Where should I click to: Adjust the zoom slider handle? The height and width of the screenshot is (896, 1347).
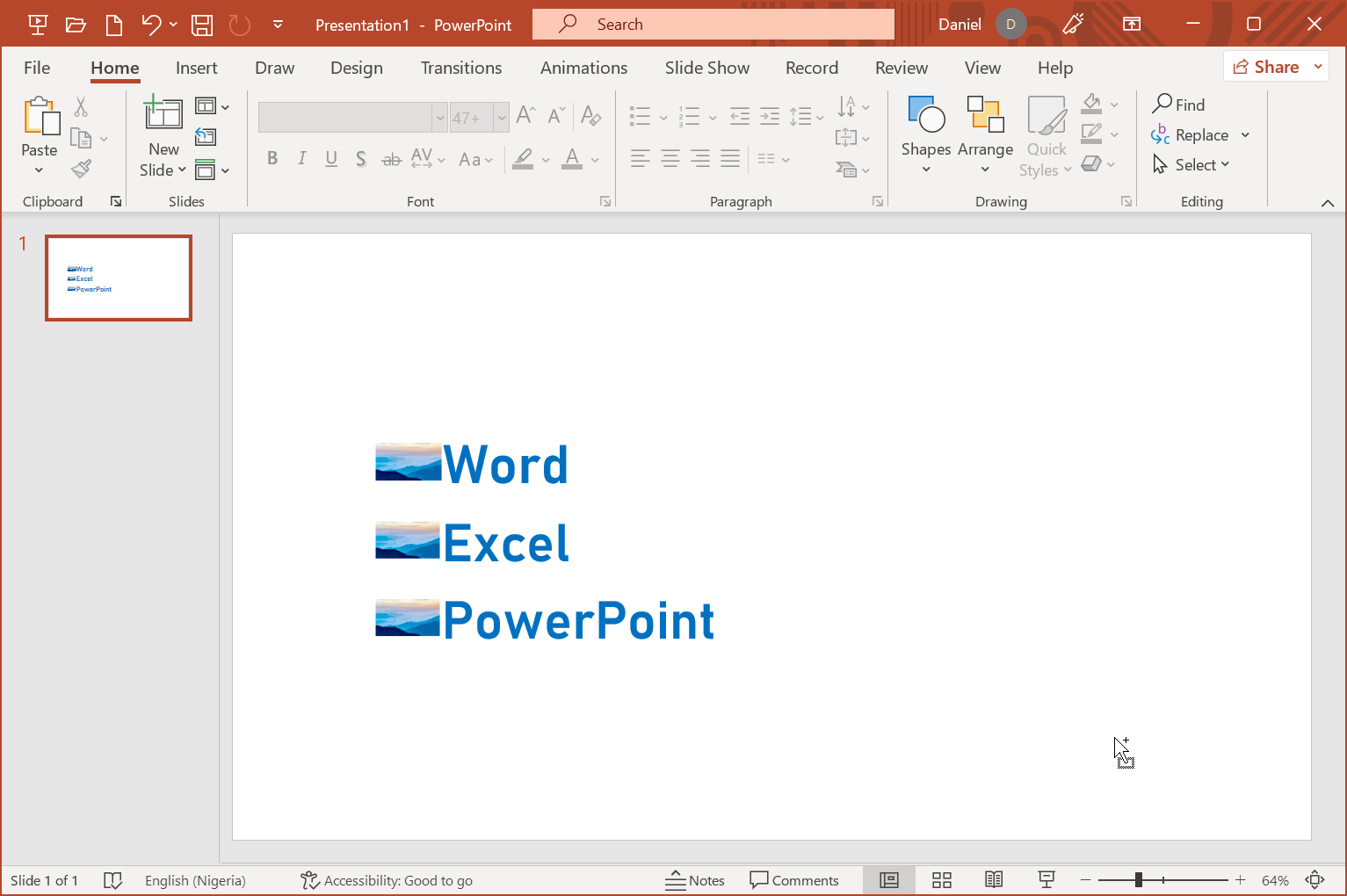(1138, 880)
